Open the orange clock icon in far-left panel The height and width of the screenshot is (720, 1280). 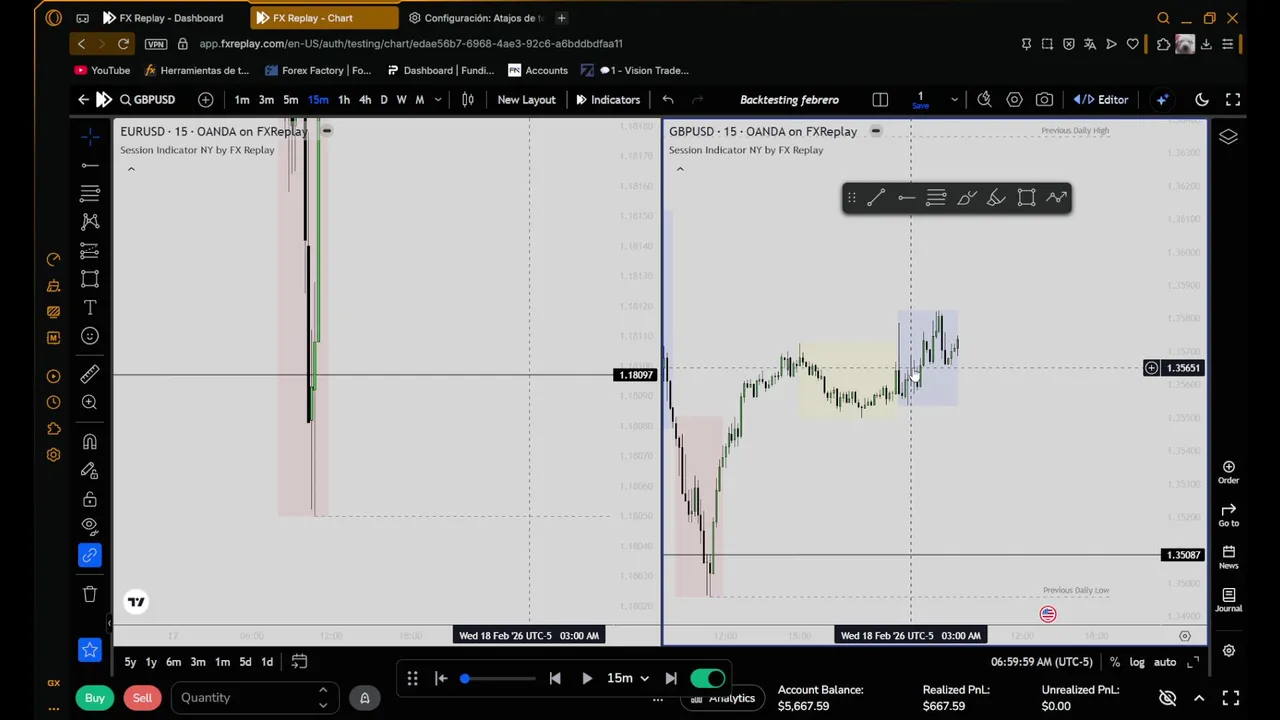coord(54,402)
